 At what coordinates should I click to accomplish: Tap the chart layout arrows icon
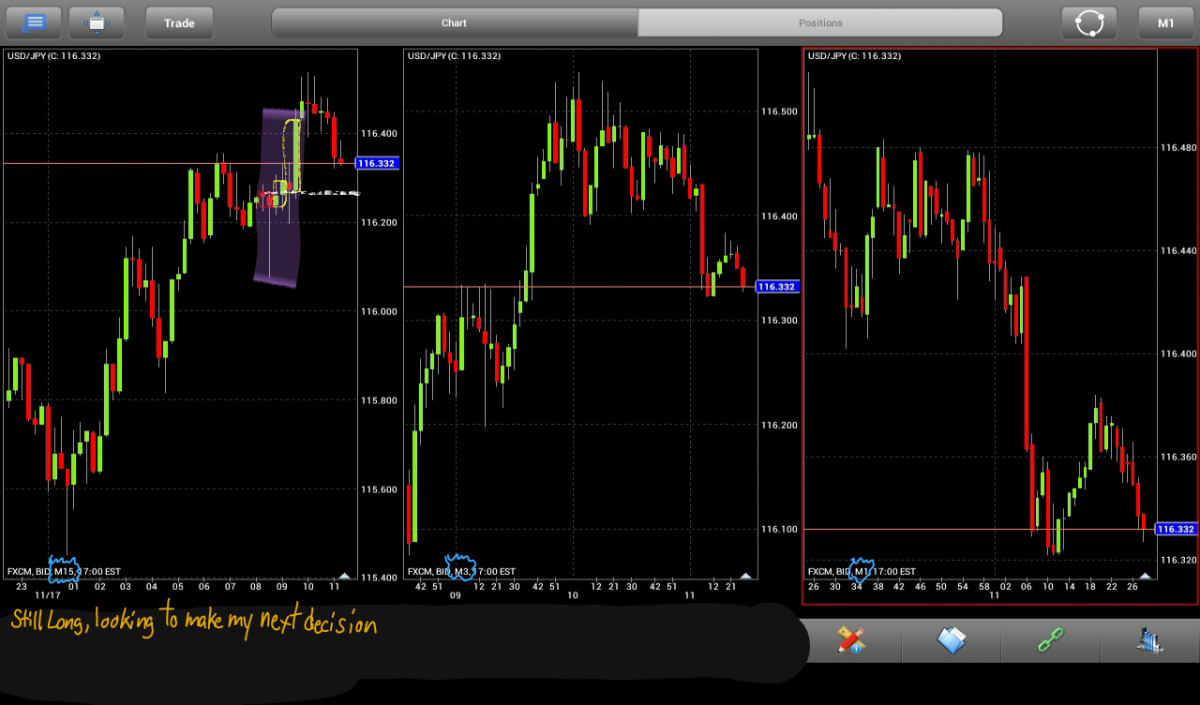coord(97,21)
